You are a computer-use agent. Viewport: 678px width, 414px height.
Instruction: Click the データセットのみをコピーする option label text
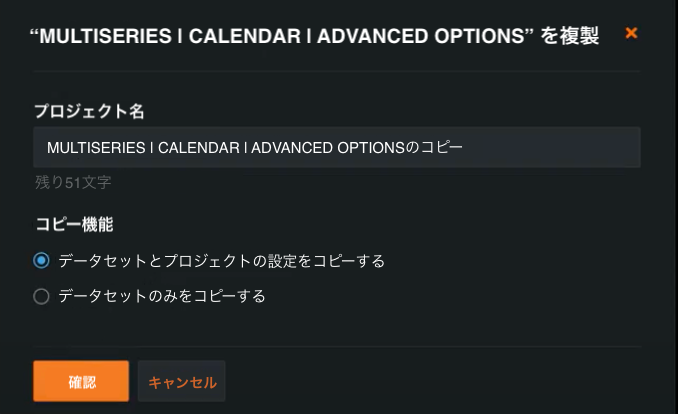click(x=162, y=296)
